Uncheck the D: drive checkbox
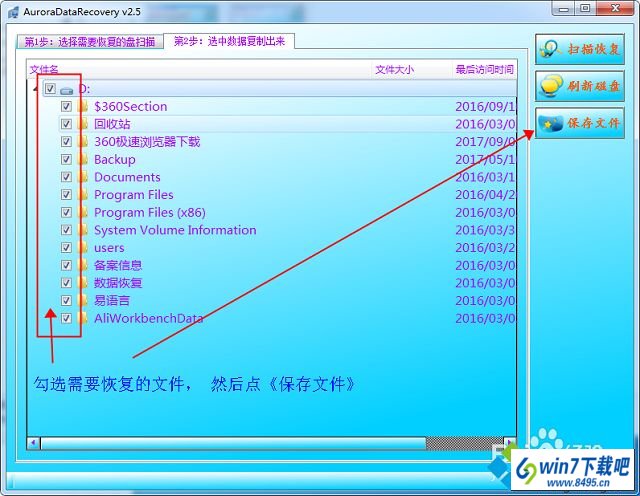This screenshot has height=496, width=640. tap(50, 89)
